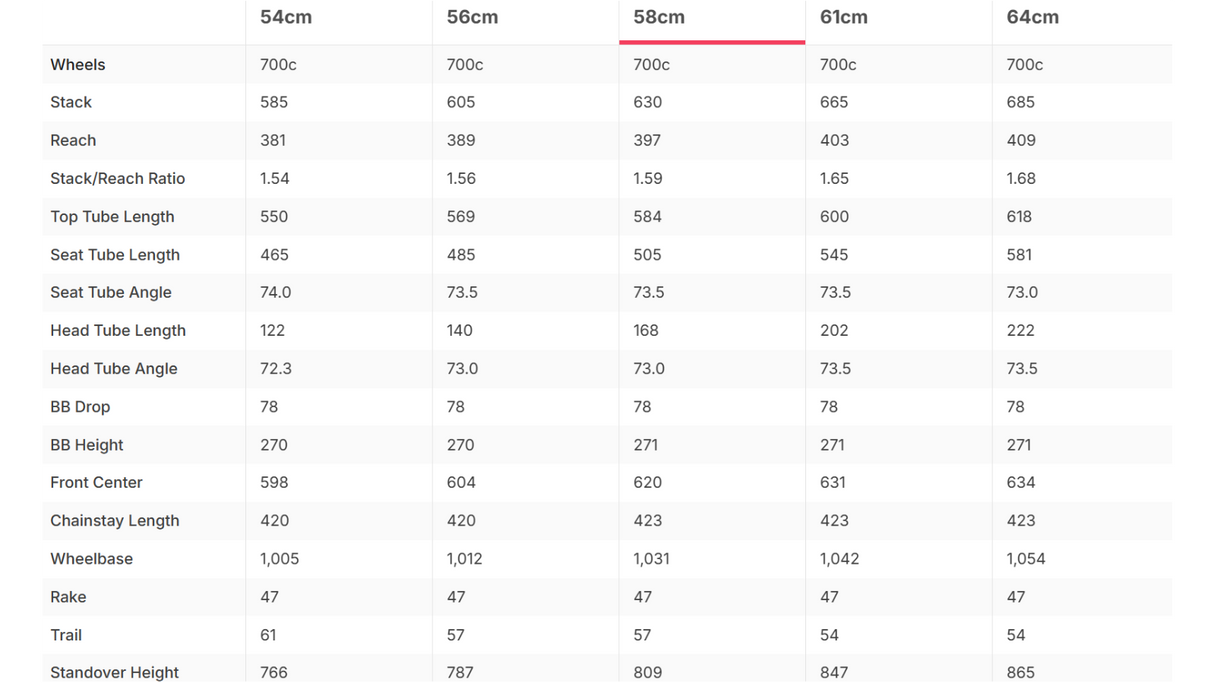Select the 61cm size column header
Image resolution: width=1214 pixels, height=683 pixels.
click(844, 17)
